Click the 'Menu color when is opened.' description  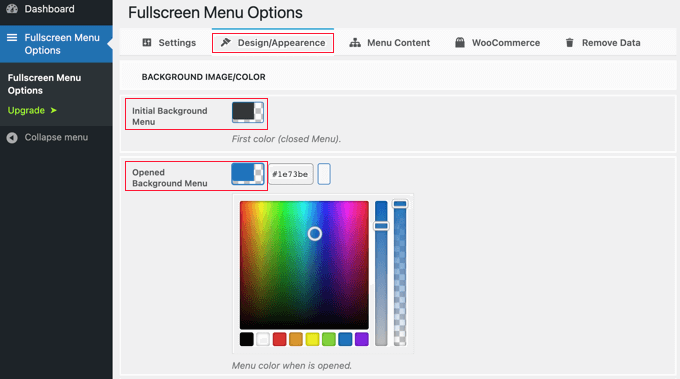tap(291, 366)
